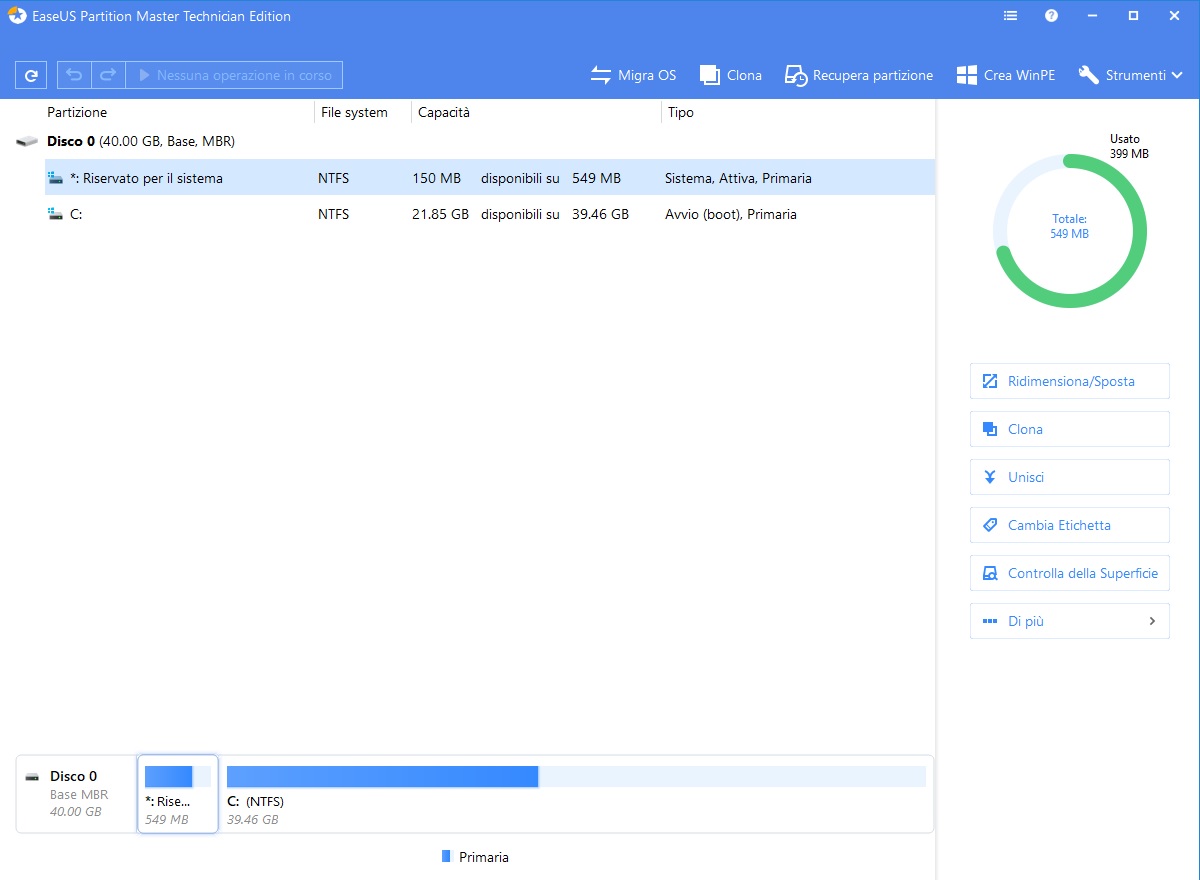Click the Cambia Etichetta button

coord(1070,525)
